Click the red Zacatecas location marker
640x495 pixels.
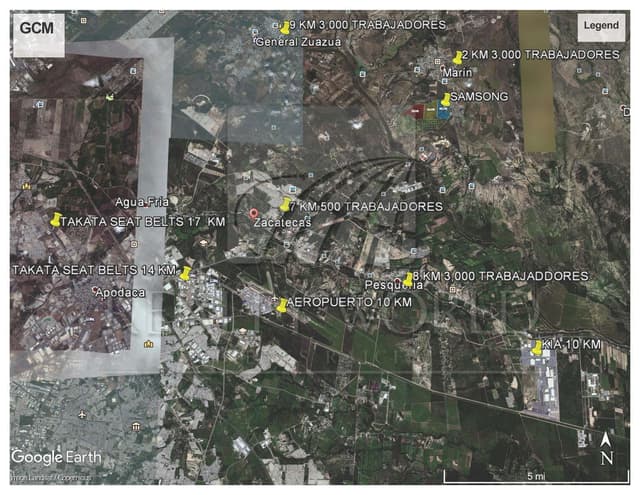pos(254,213)
